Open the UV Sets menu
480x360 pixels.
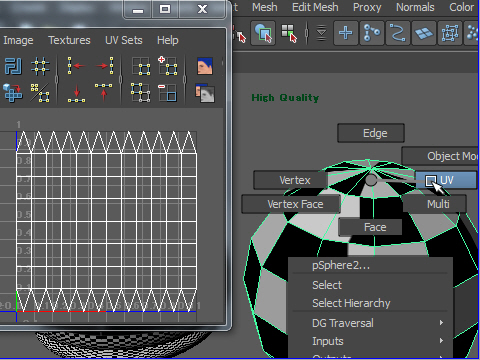tap(124, 40)
